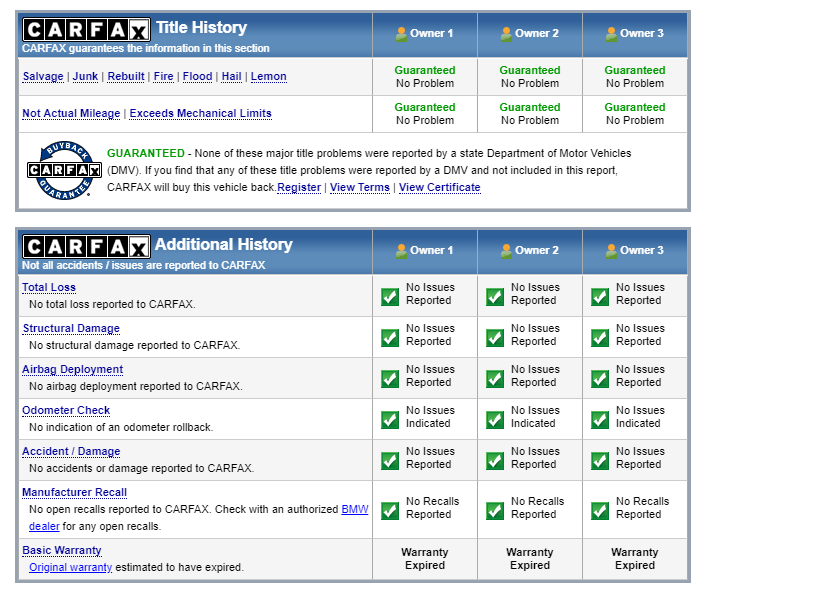This screenshot has width=835, height=594.
Task: Click 'No indication of an odometer rollback.' text
Action: tap(121, 427)
